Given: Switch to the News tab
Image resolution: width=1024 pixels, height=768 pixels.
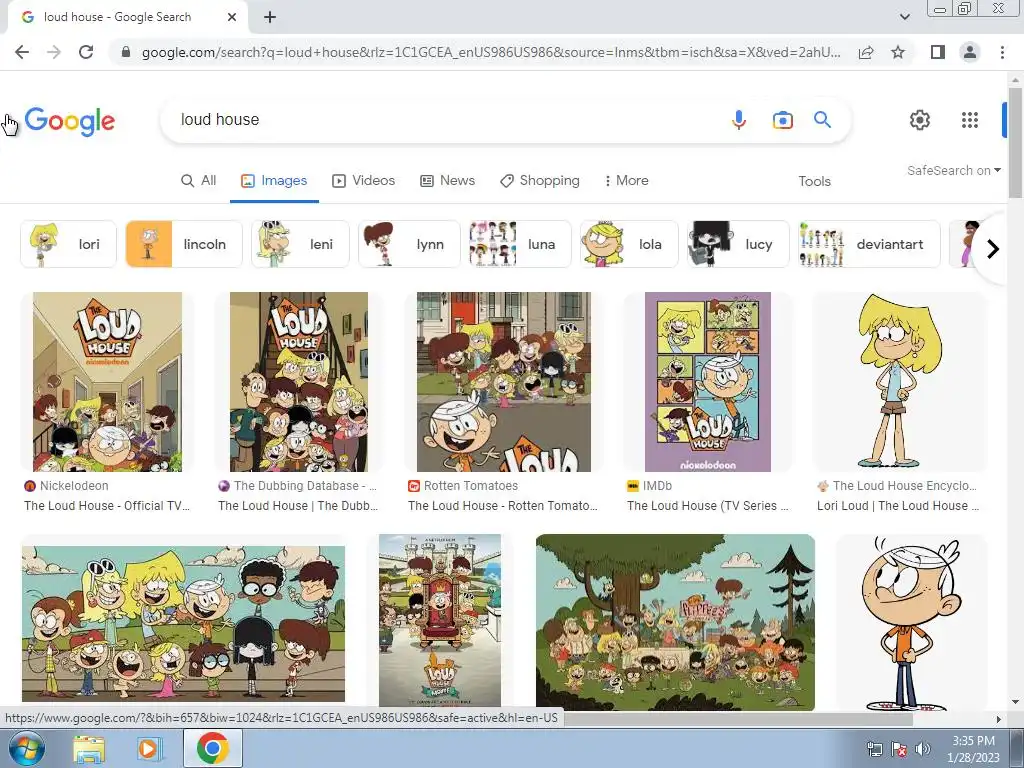Looking at the screenshot, I should point(447,181).
